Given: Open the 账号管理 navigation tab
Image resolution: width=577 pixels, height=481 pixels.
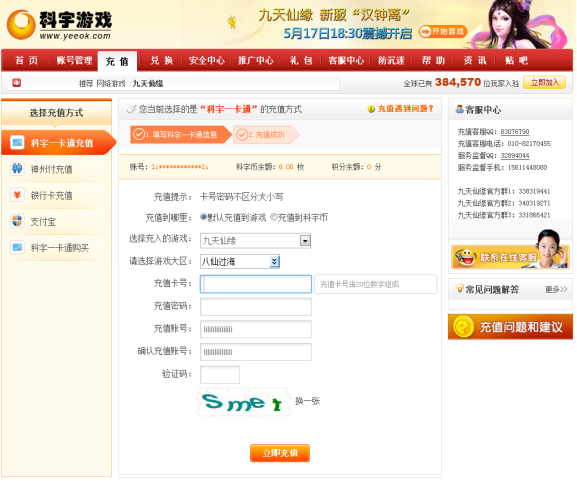Looking at the screenshot, I should tap(74, 60).
